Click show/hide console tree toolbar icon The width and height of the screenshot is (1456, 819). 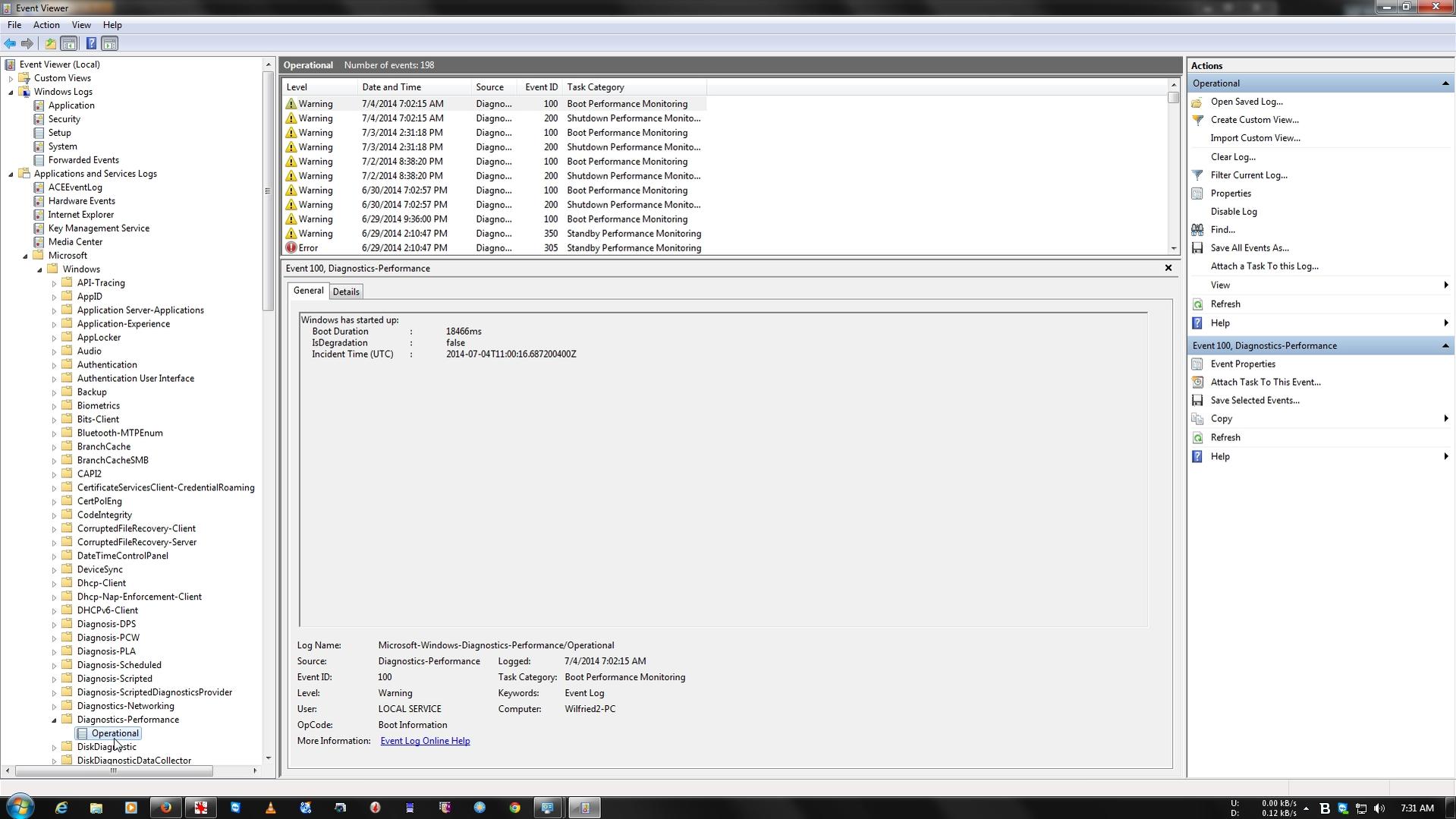click(x=69, y=44)
